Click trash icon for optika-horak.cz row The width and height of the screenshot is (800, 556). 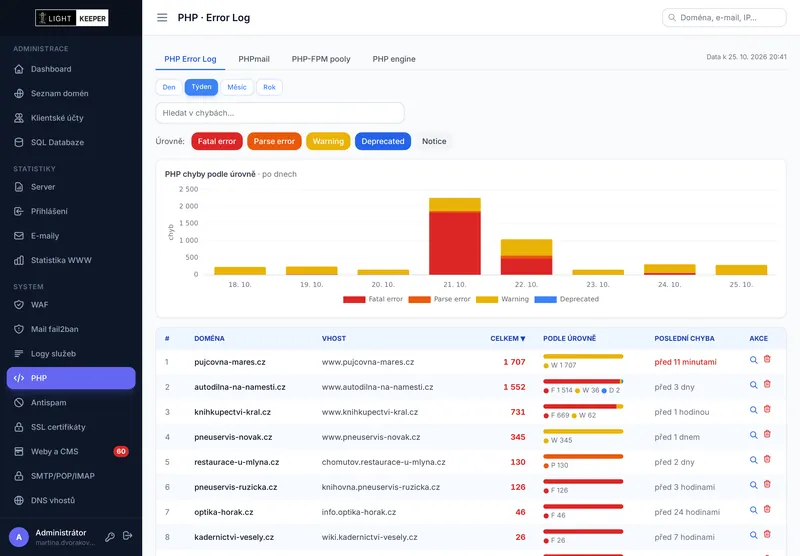tap(767, 509)
